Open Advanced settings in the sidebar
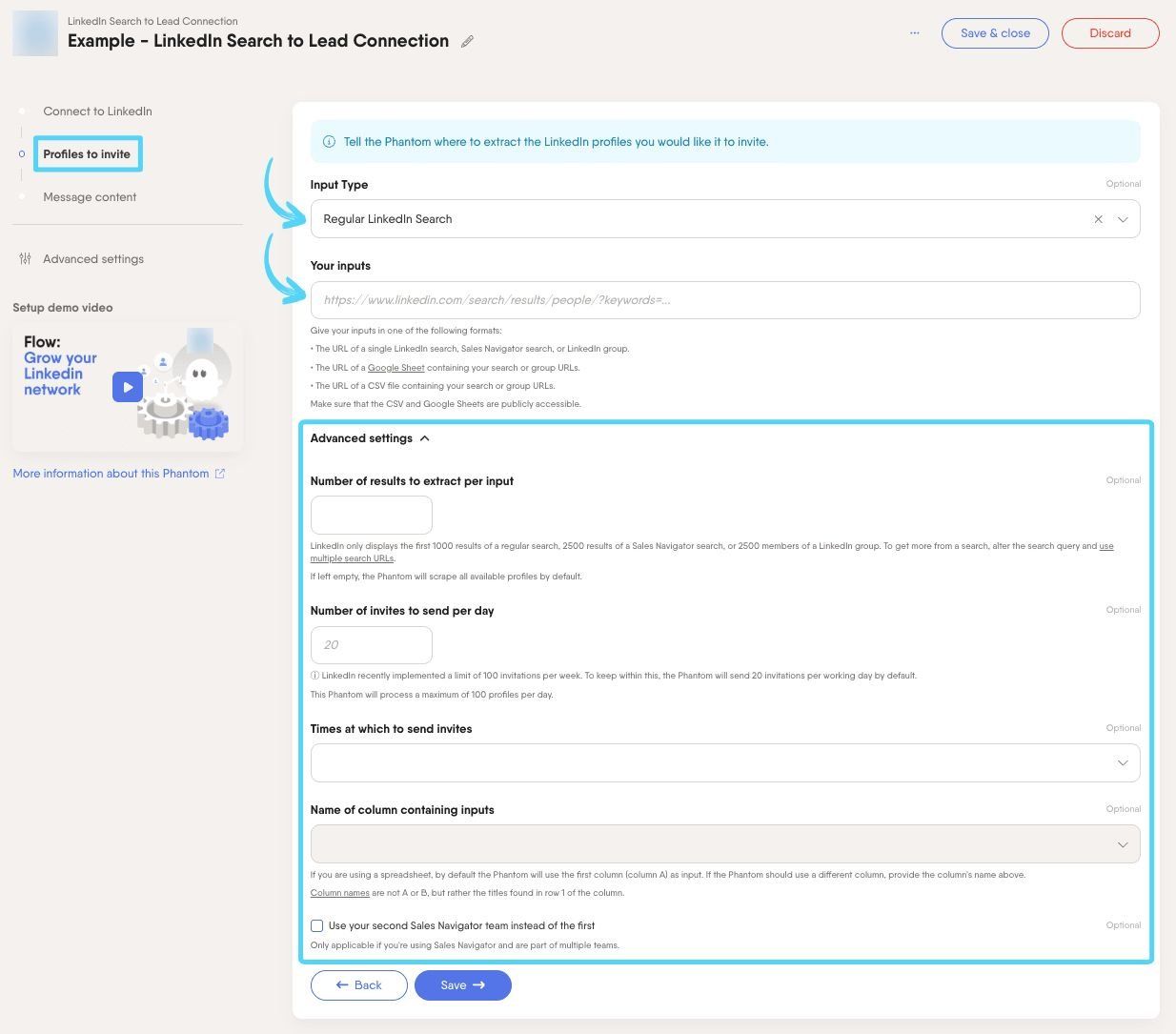Viewport: 1176px width, 1034px height. [93, 259]
